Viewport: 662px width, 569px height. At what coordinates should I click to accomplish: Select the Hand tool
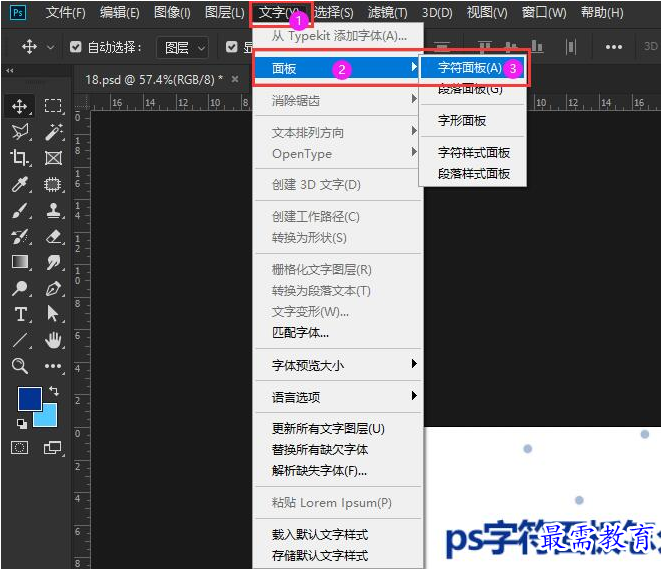[53, 340]
